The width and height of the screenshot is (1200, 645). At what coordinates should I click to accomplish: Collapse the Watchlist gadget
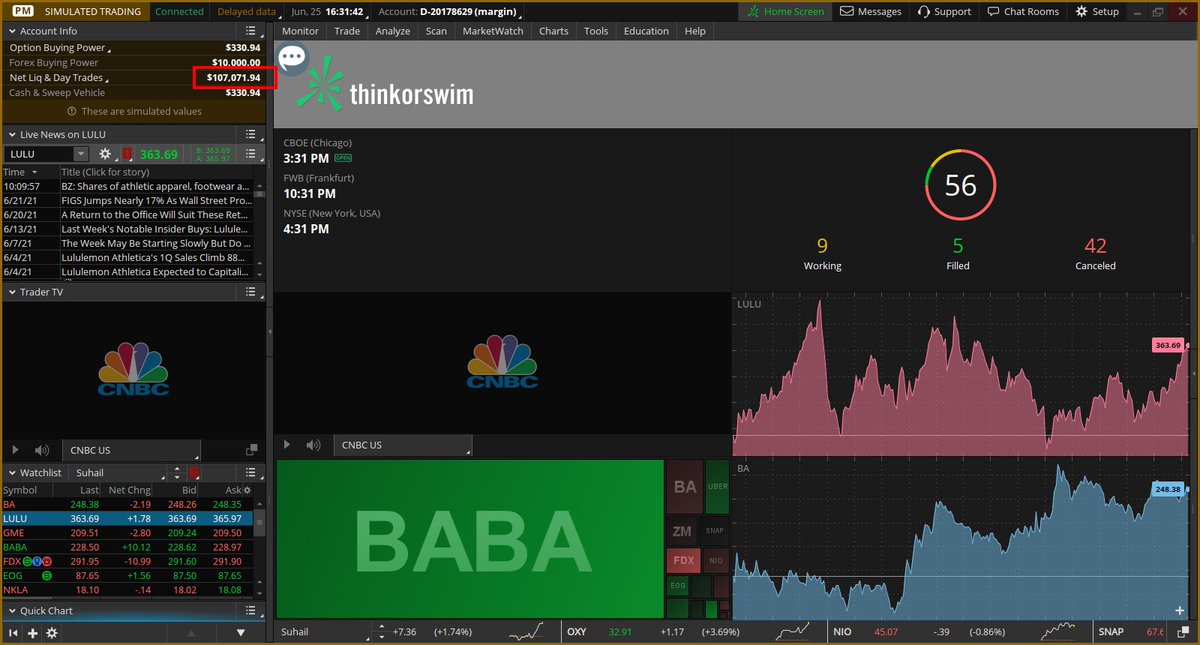(11, 472)
